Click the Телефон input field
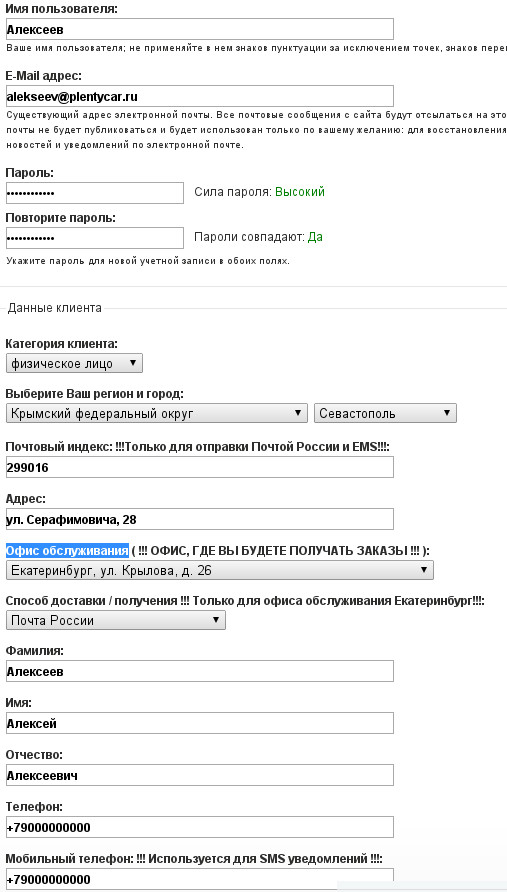Viewport: 507px width, 892px height. click(x=200, y=827)
